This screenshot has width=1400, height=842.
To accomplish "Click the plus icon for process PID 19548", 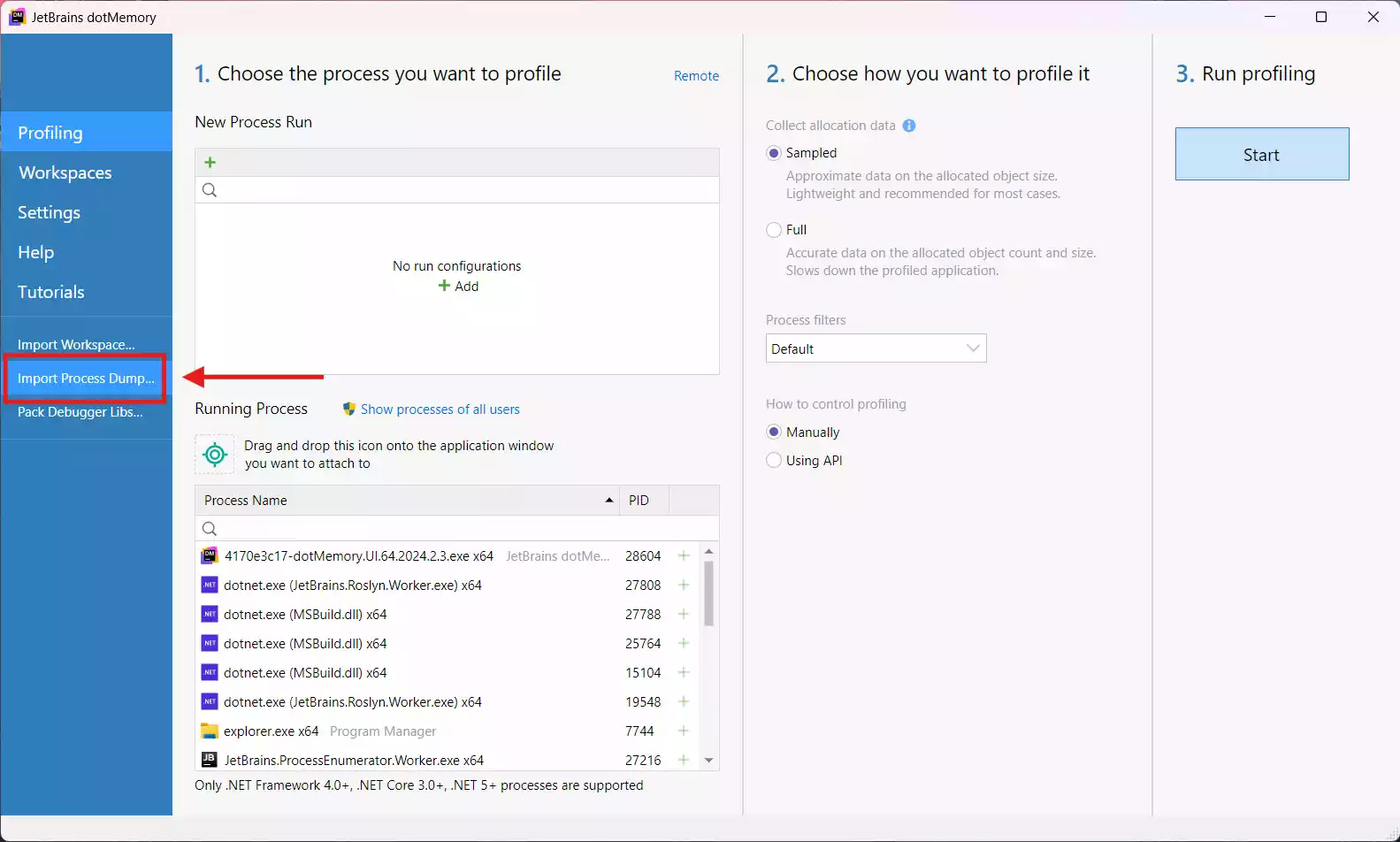I will [683, 702].
